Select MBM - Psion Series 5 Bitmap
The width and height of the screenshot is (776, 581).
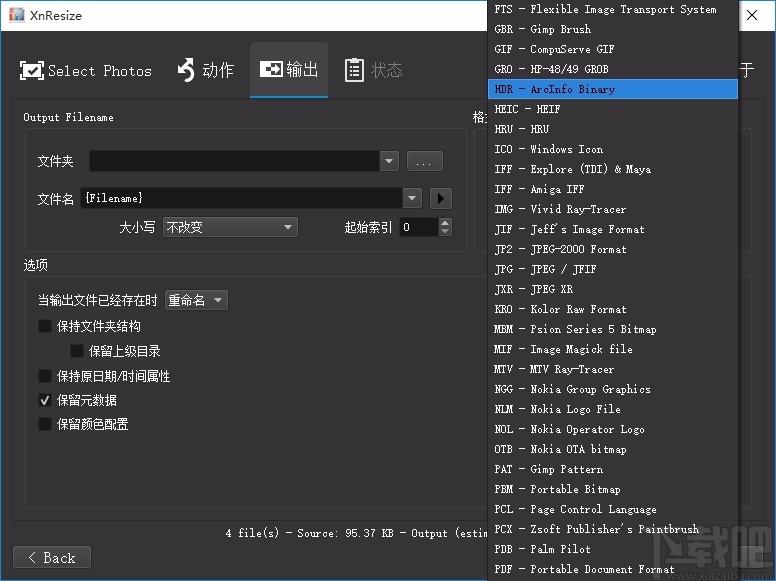[613, 329]
